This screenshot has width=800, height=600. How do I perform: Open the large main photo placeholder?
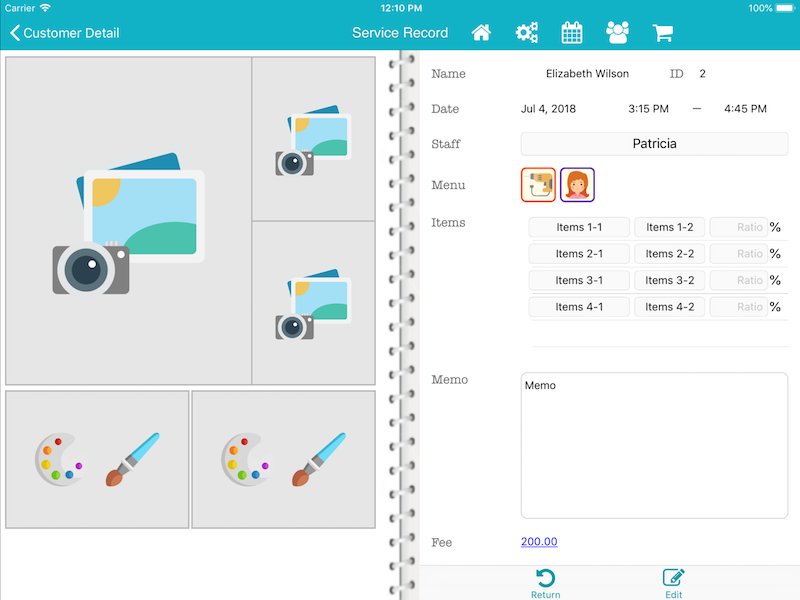tap(129, 221)
